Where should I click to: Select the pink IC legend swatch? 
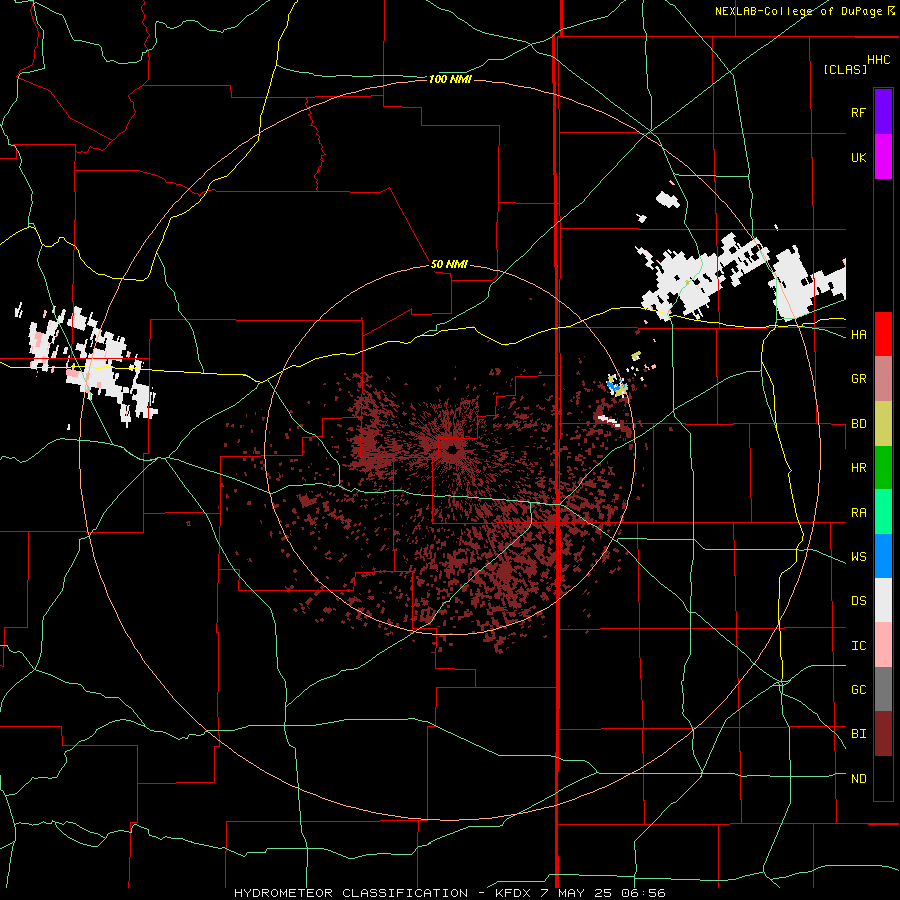pos(883,645)
